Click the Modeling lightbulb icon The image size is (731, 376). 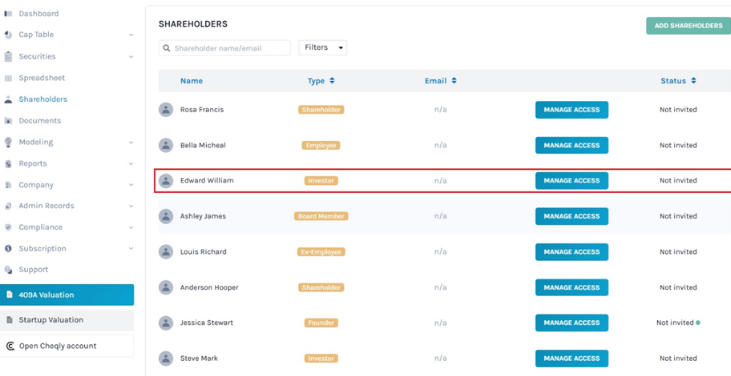coord(8,142)
